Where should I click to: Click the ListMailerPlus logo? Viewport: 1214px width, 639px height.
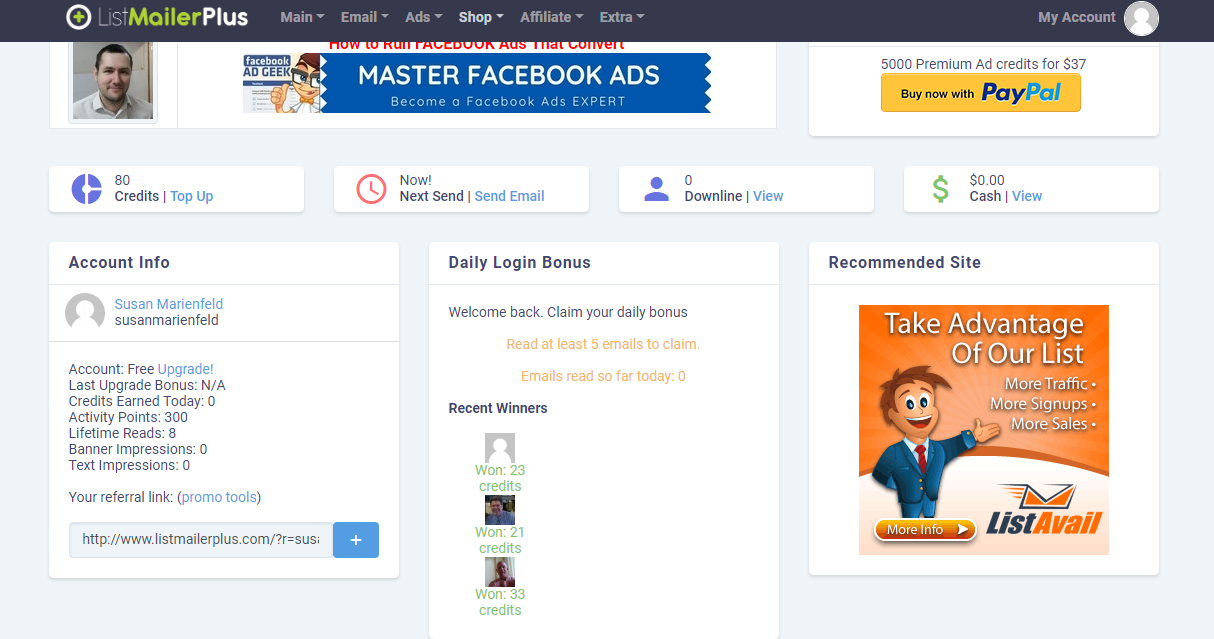click(x=157, y=17)
